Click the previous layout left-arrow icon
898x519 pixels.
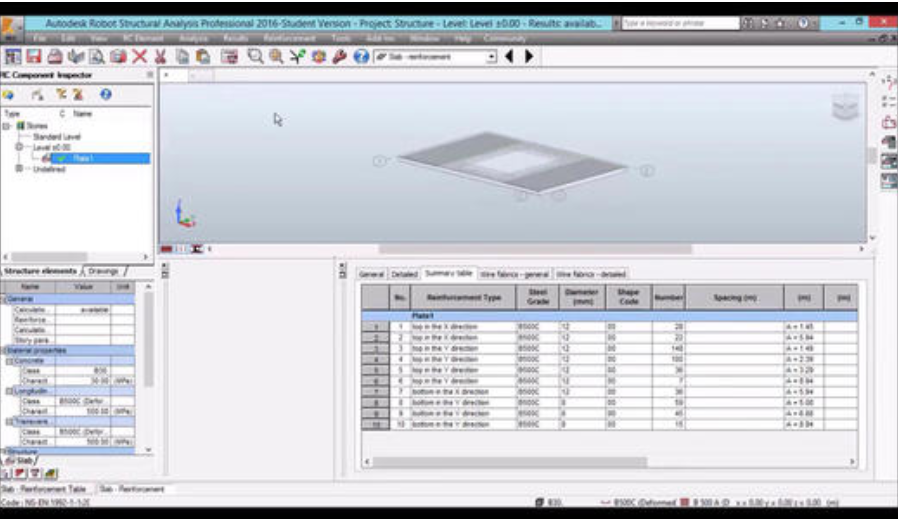510,57
